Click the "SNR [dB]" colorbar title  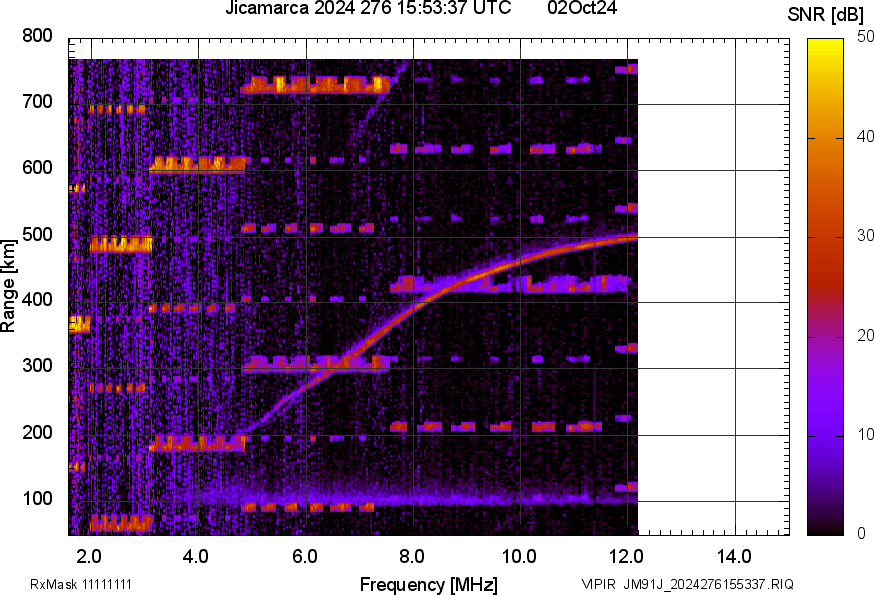pyautogui.click(x=826, y=15)
